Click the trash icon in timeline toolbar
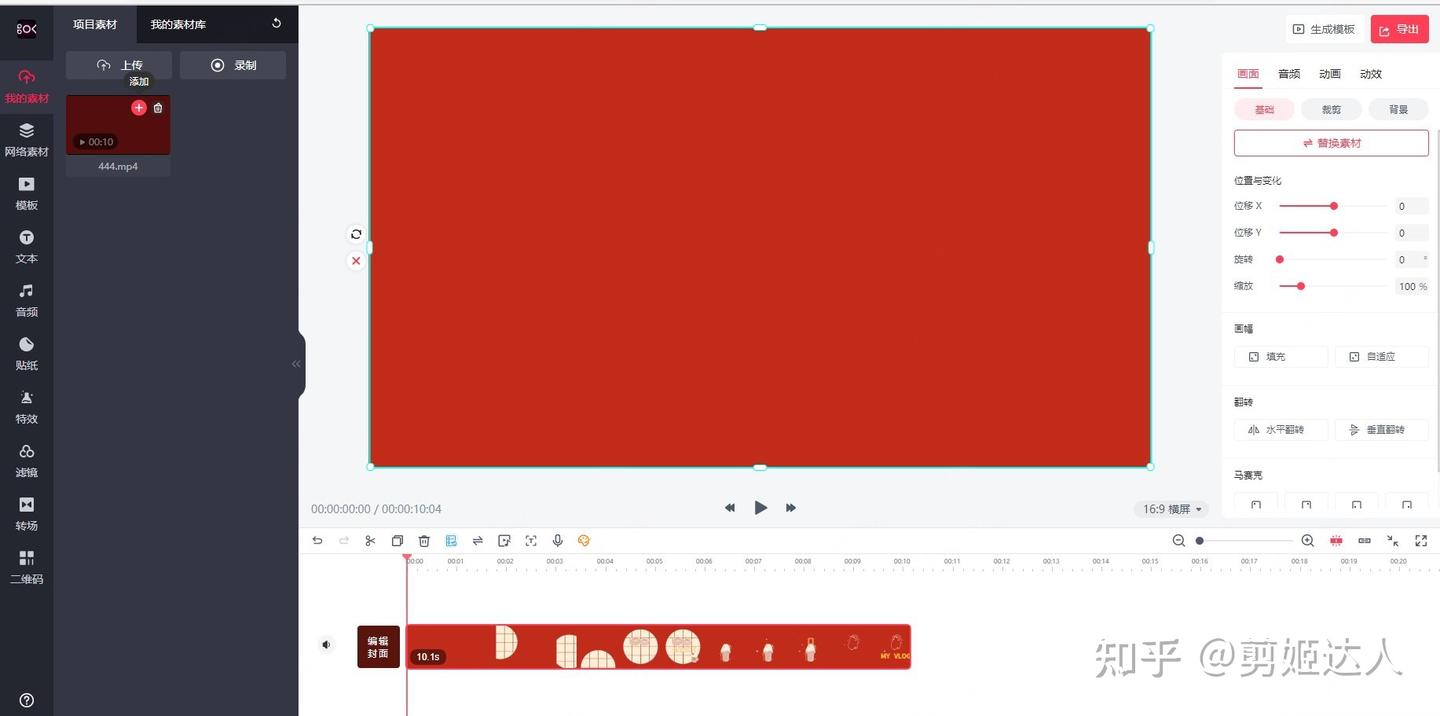This screenshot has width=1440, height=716. click(x=424, y=540)
